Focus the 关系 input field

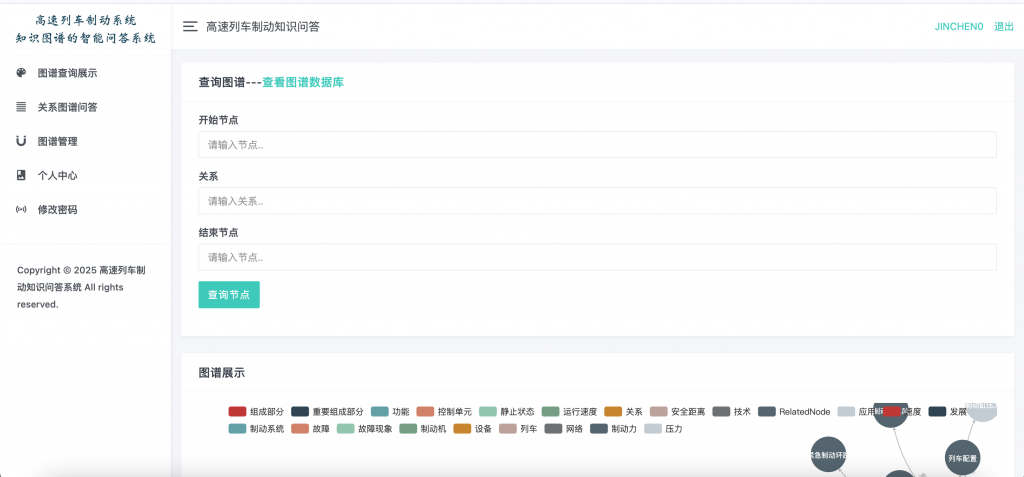[598, 201]
